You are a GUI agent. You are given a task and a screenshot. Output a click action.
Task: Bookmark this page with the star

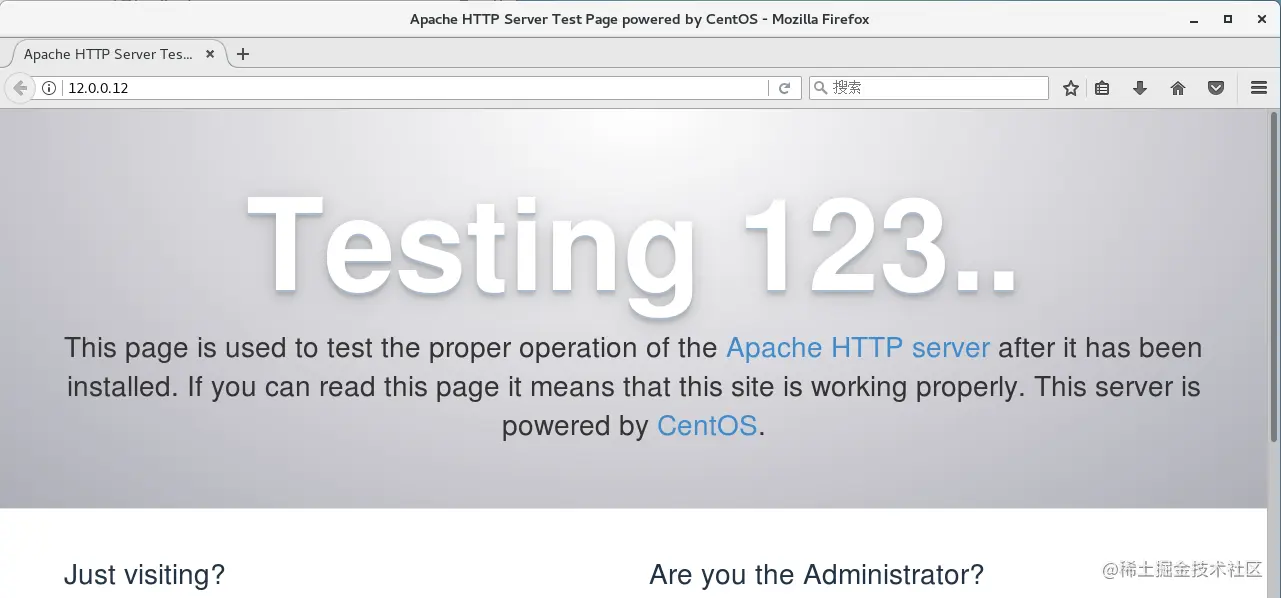pyautogui.click(x=1071, y=88)
